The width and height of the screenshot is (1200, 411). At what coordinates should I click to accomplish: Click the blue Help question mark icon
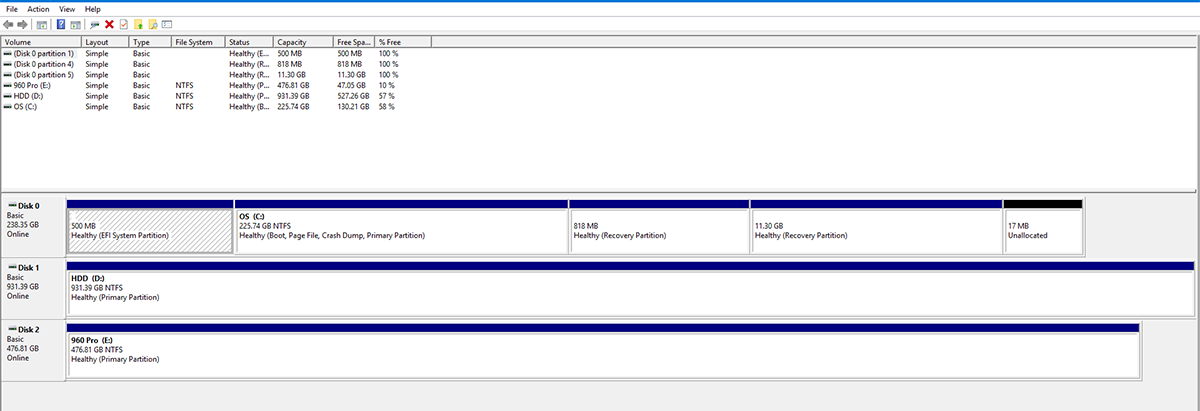coord(61,24)
